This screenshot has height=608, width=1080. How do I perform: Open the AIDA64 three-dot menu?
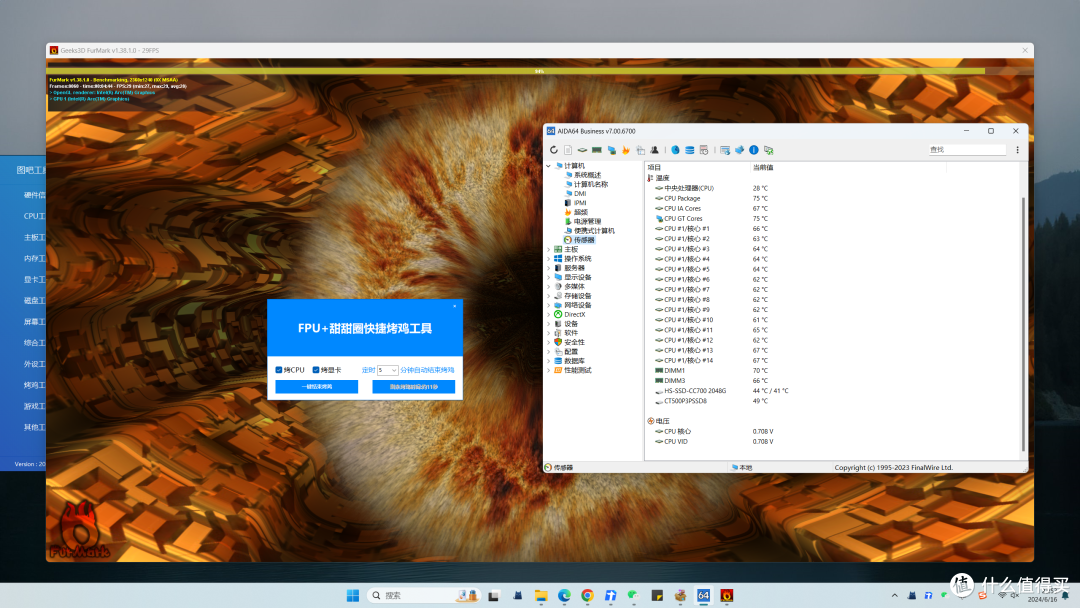click(1017, 150)
